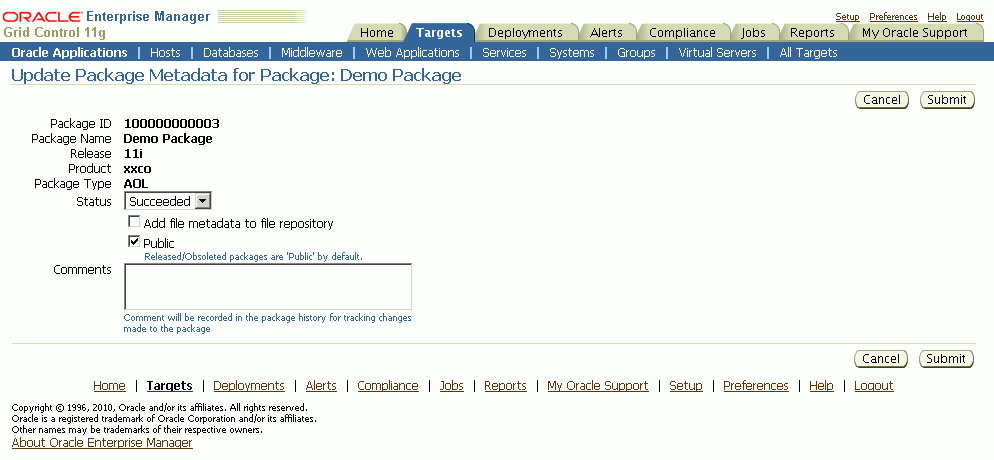Go to the Compliance tab
This screenshot has height=460, width=994.
682,32
